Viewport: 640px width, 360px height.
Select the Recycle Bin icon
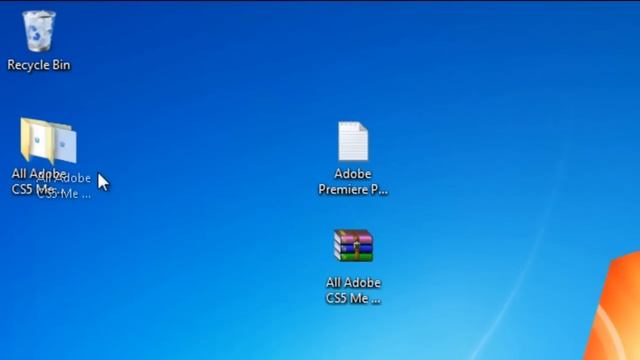click(x=39, y=31)
